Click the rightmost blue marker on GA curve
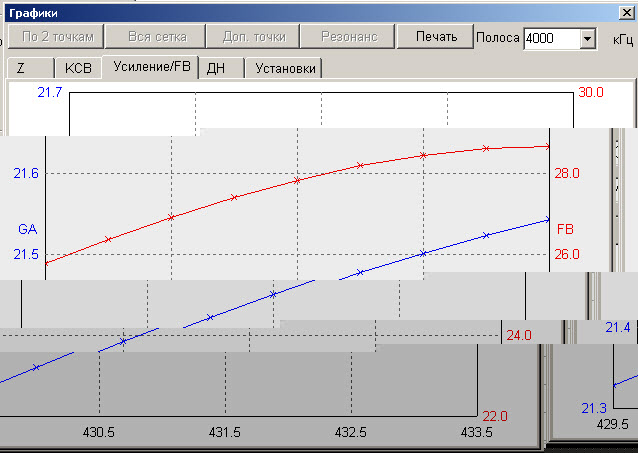The image size is (638, 453). point(548,219)
